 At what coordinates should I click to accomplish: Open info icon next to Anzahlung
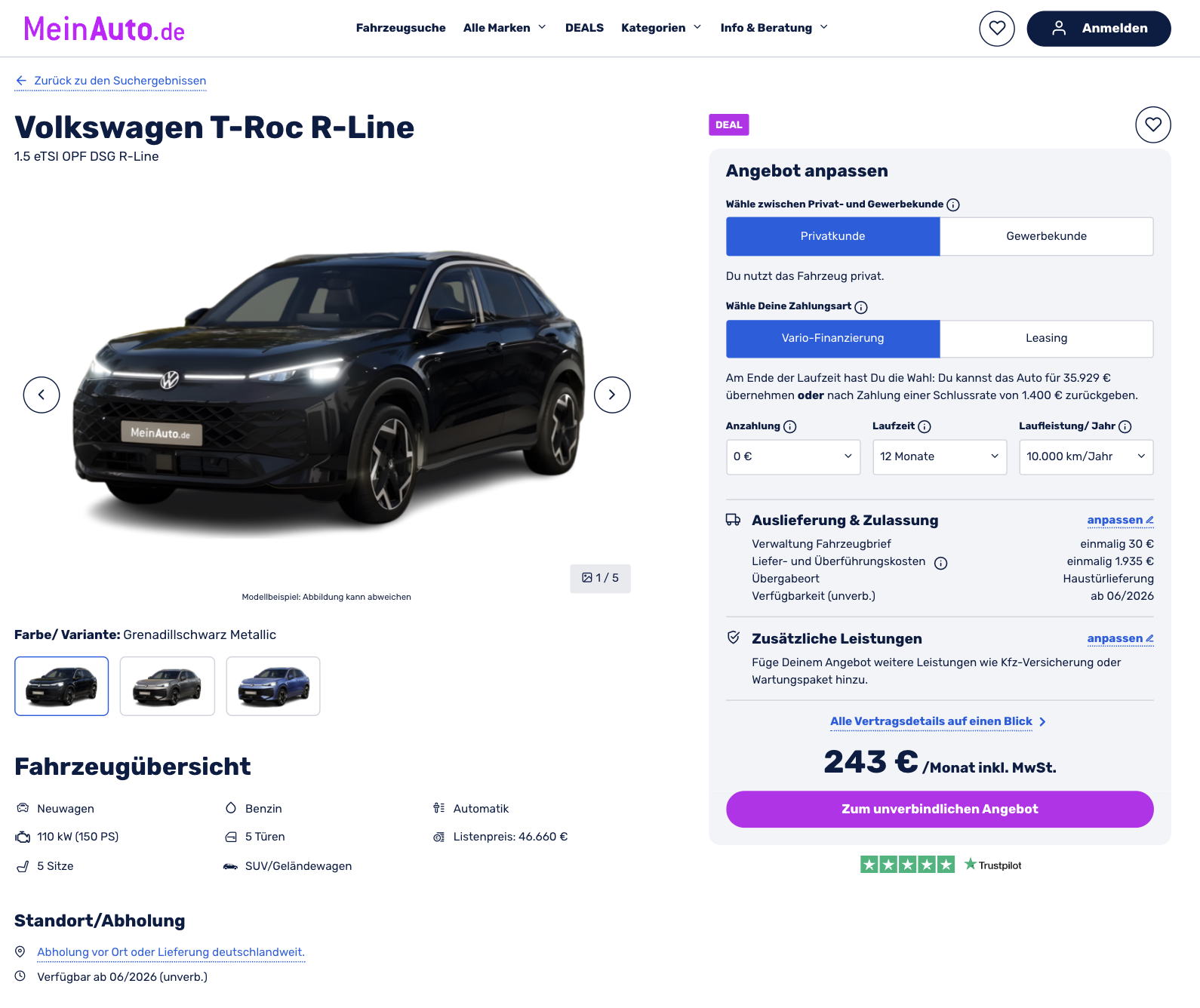click(x=790, y=427)
